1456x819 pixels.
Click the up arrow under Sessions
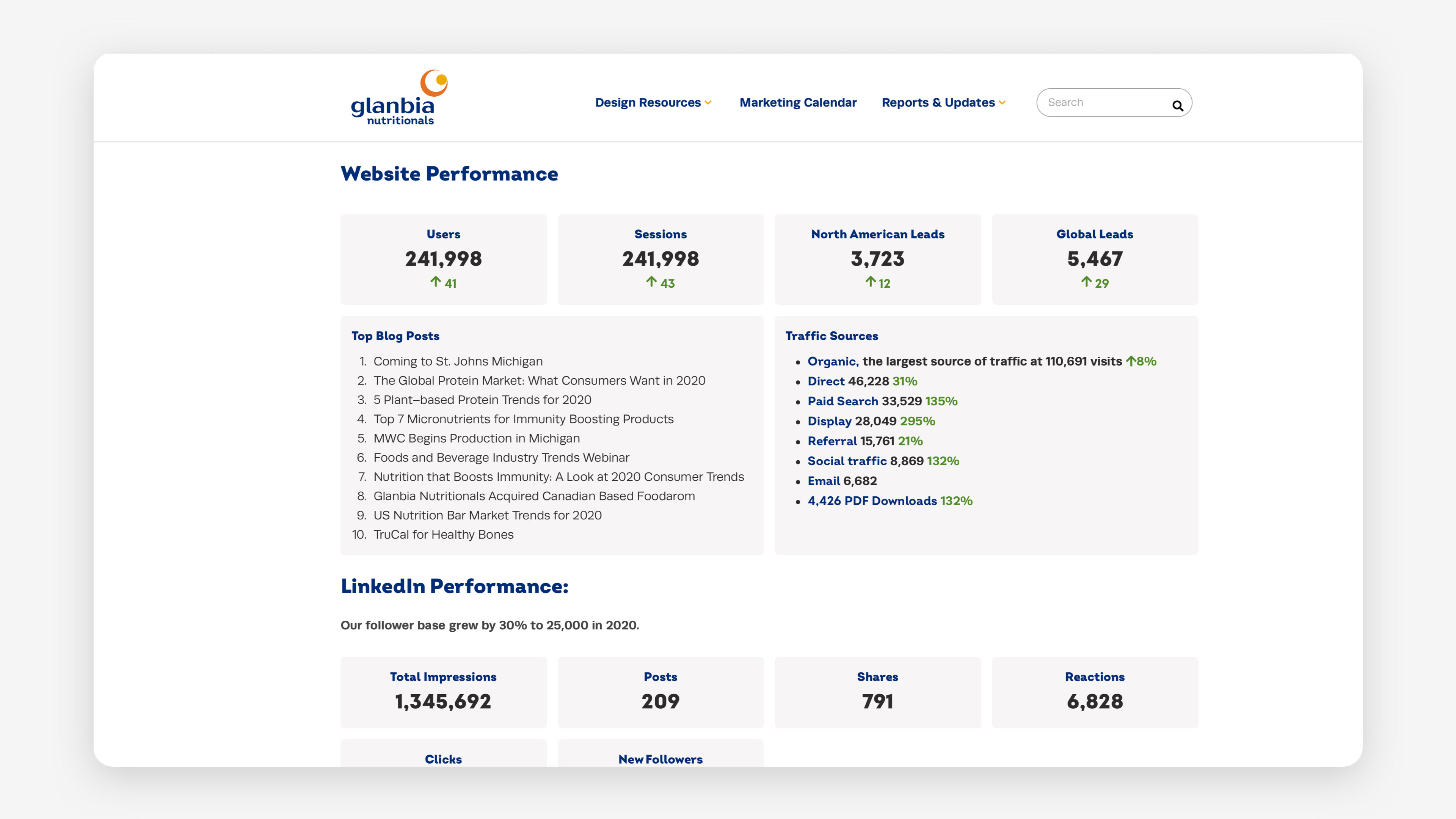tap(651, 281)
